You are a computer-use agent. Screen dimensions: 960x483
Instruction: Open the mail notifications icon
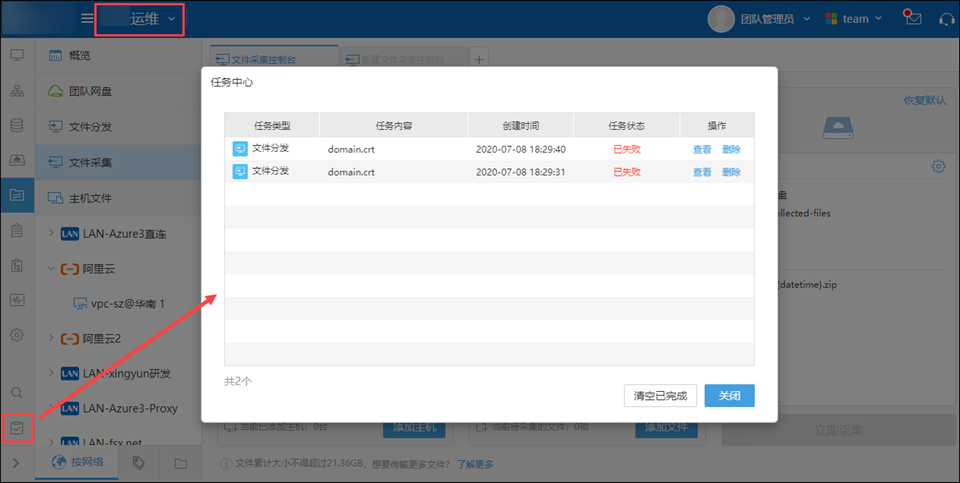click(x=911, y=18)
